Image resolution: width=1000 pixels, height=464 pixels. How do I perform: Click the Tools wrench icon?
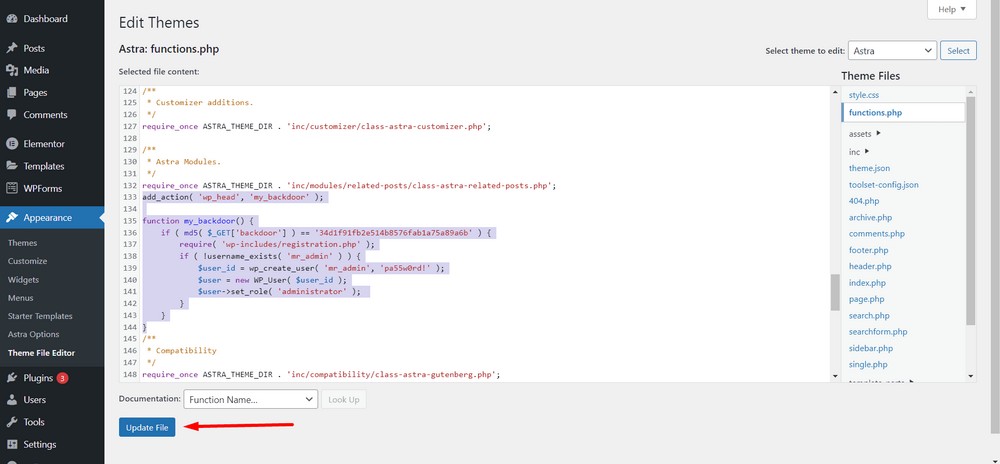(x=11, y=423)
